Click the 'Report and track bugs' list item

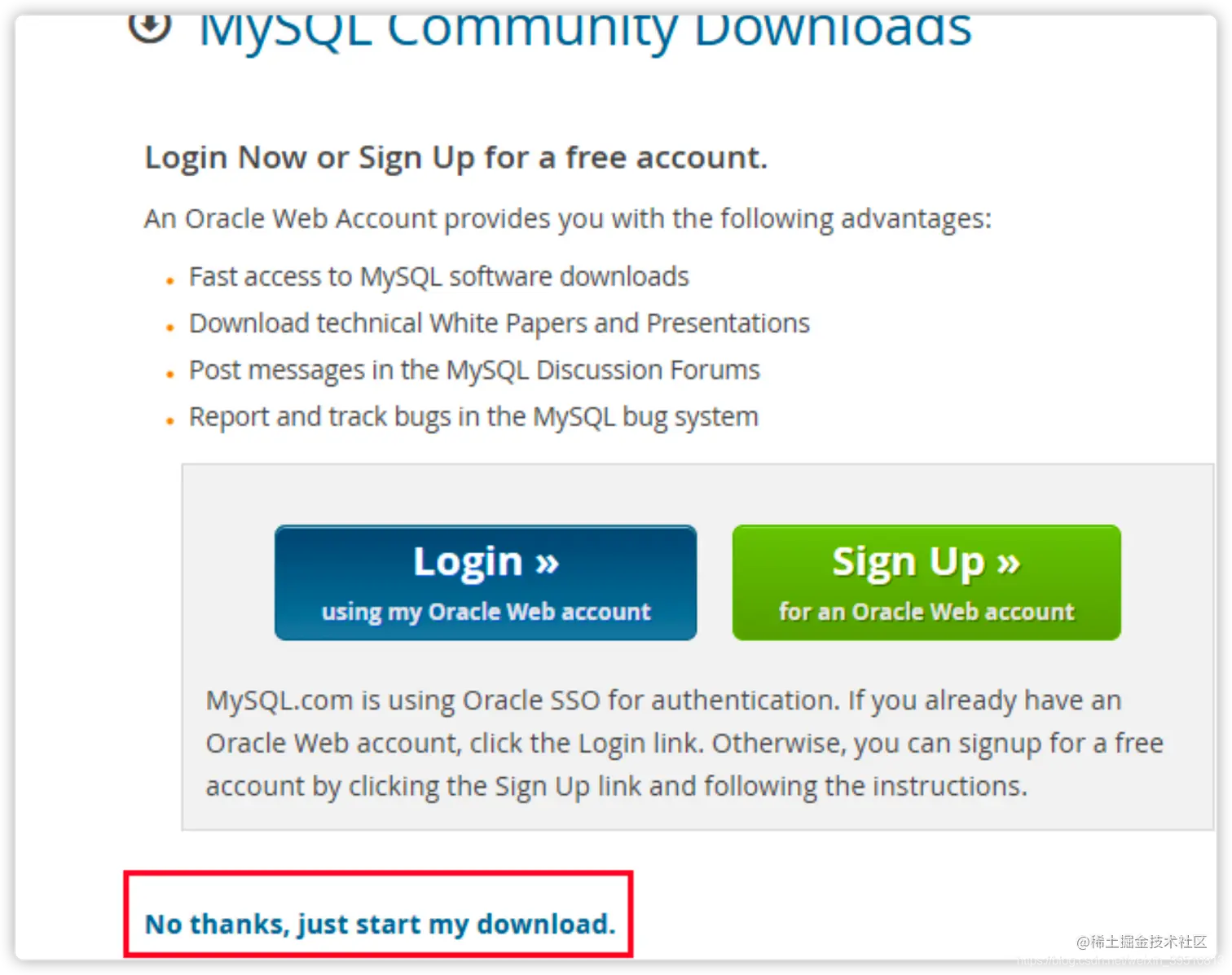pyautogui.click(x=473, y=417)
